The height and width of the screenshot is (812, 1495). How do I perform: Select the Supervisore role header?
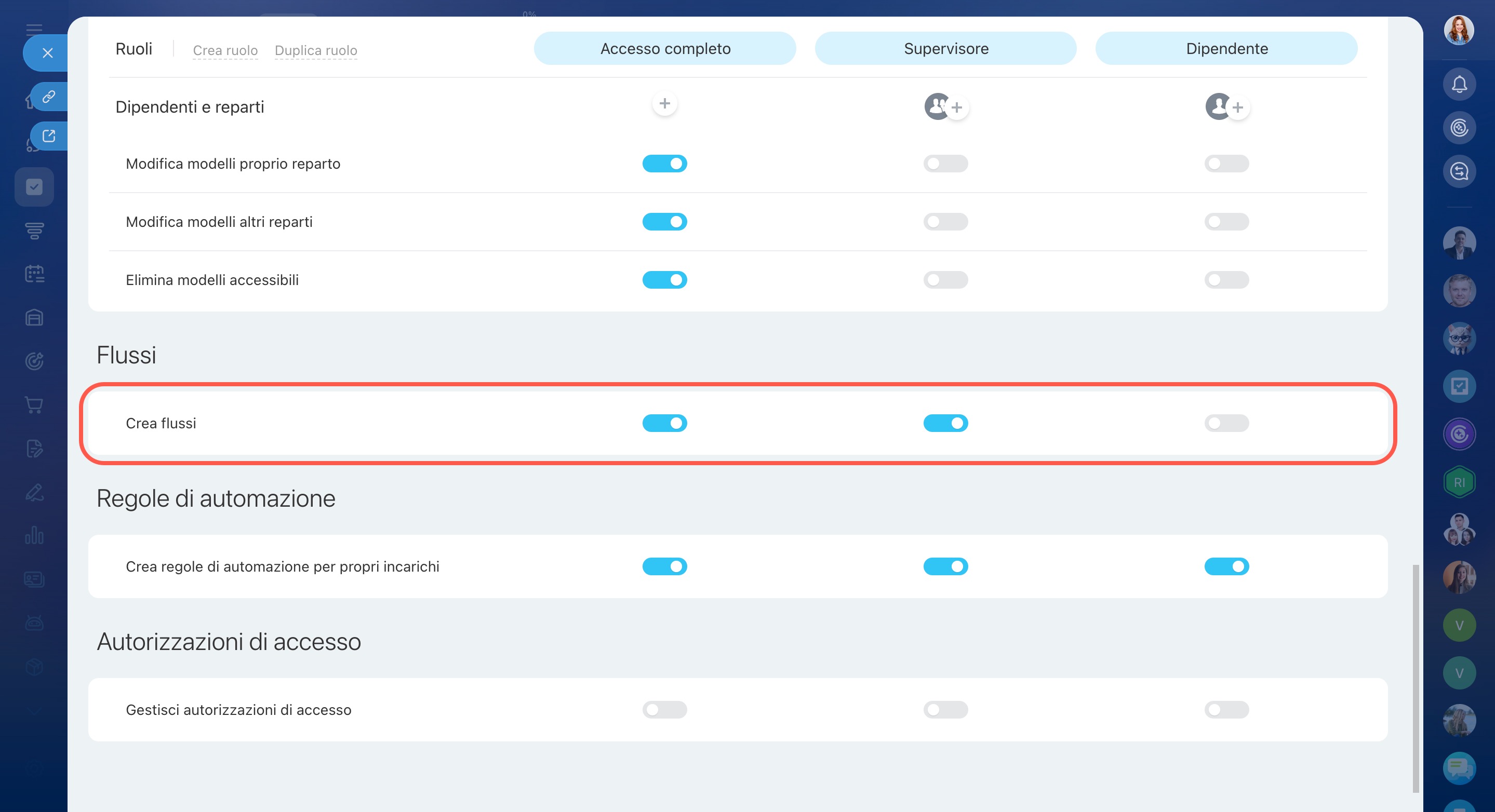[x=945, y=49]
